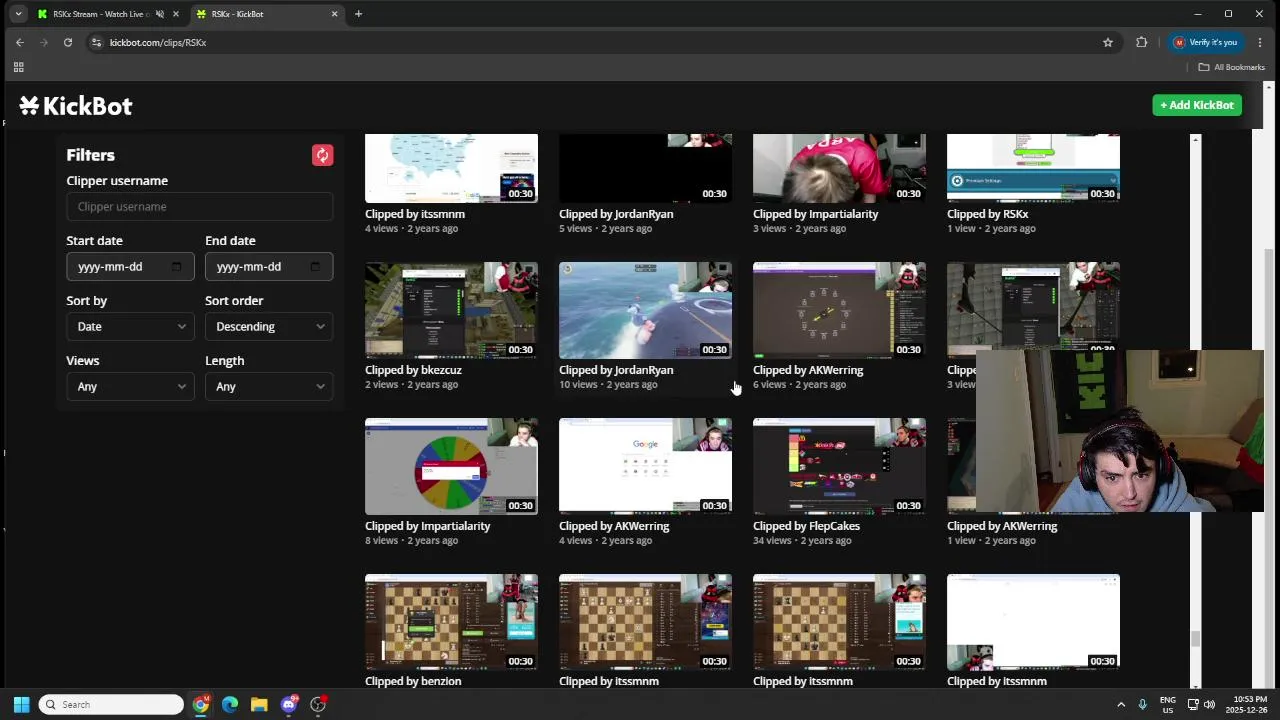Click the inner clips list scrollbar thumb
Screen dimensions: 1280x720
pyautogui.click(x=1195, y=638)
